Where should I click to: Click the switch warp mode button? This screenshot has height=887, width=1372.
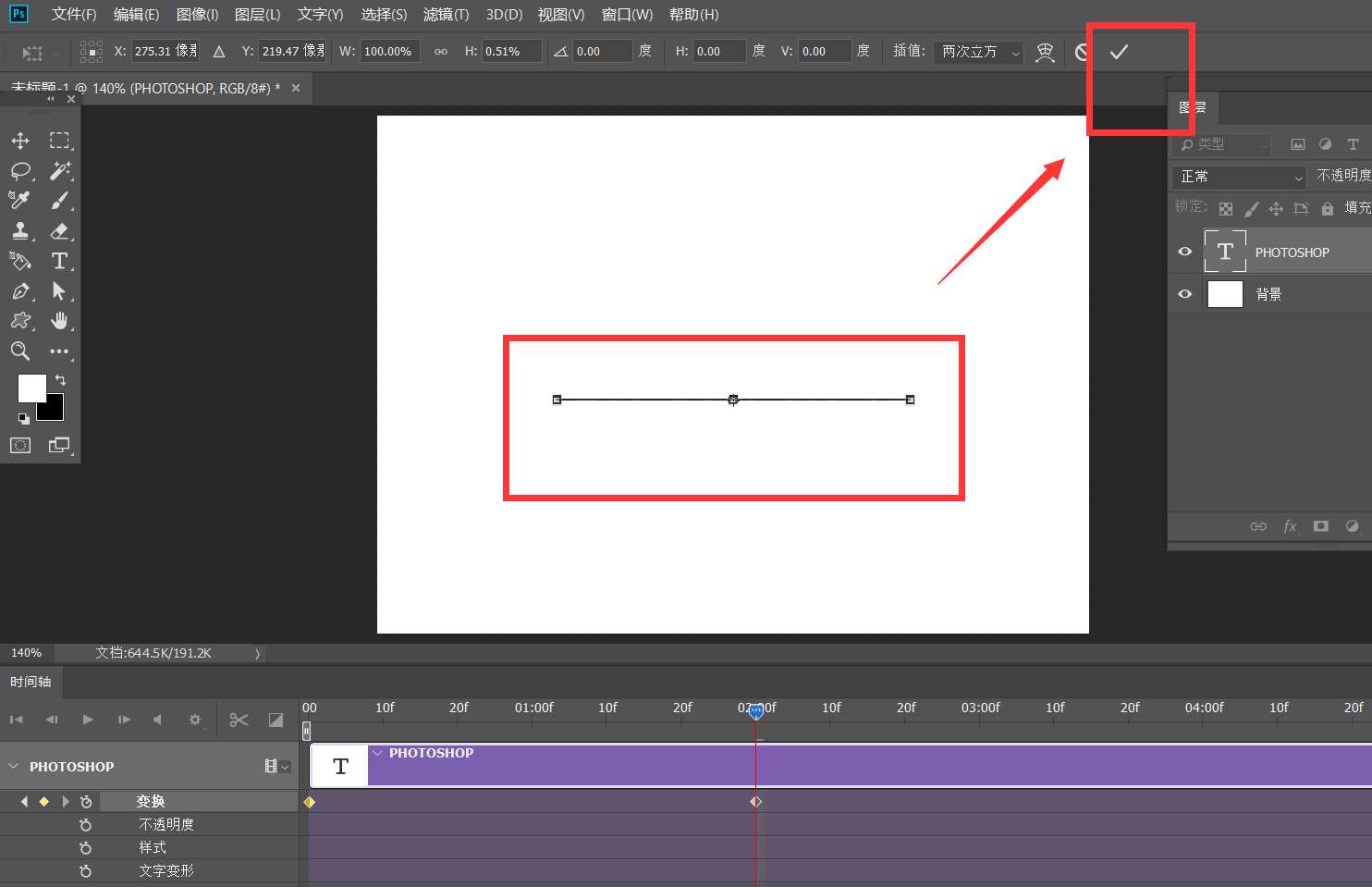(x=1045, y=52)
